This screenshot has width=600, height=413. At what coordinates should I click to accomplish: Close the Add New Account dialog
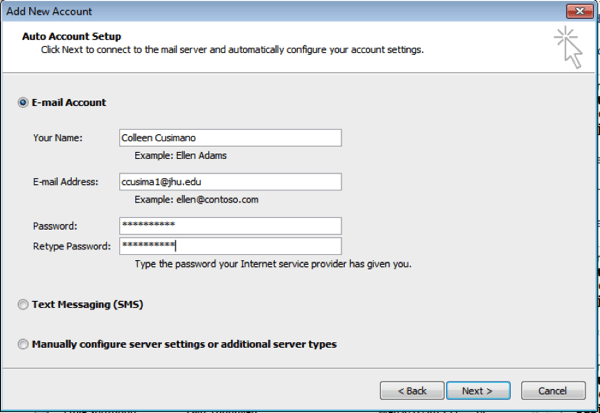(580, 11)
